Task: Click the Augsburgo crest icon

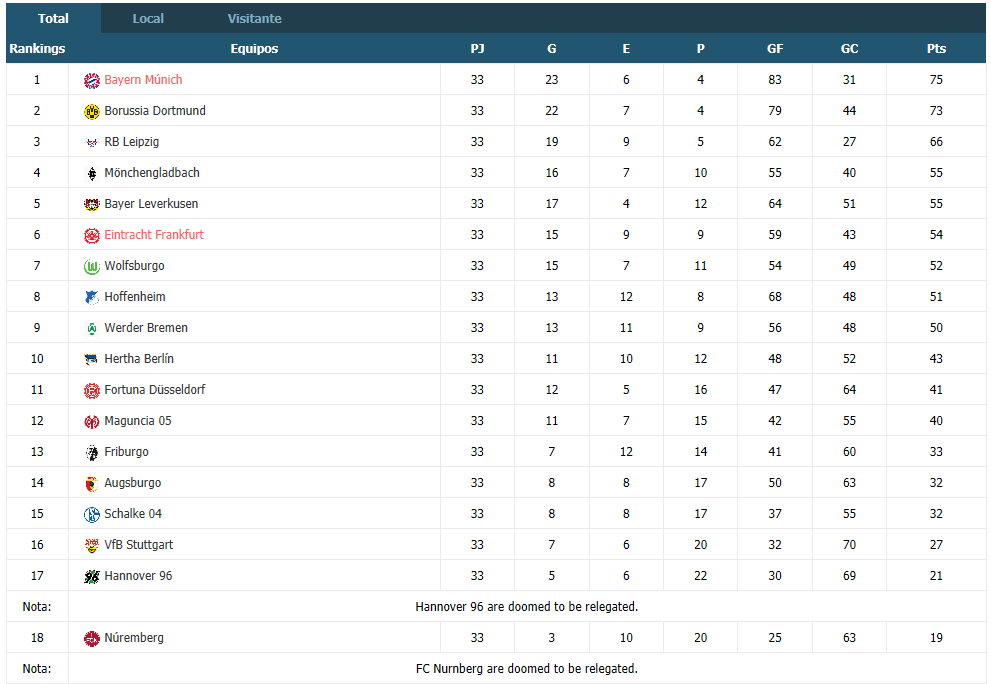Action: pyautogui.click(x=92, y=483)
